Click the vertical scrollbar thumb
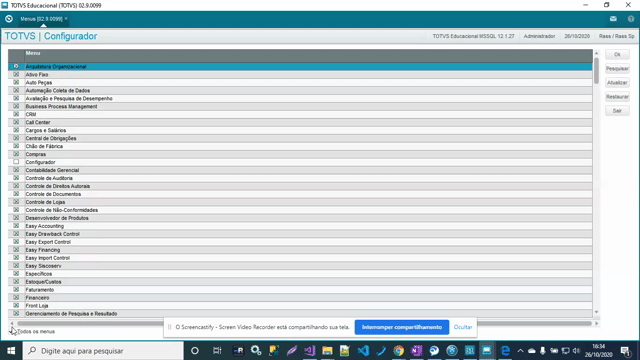 coord(596,71)
